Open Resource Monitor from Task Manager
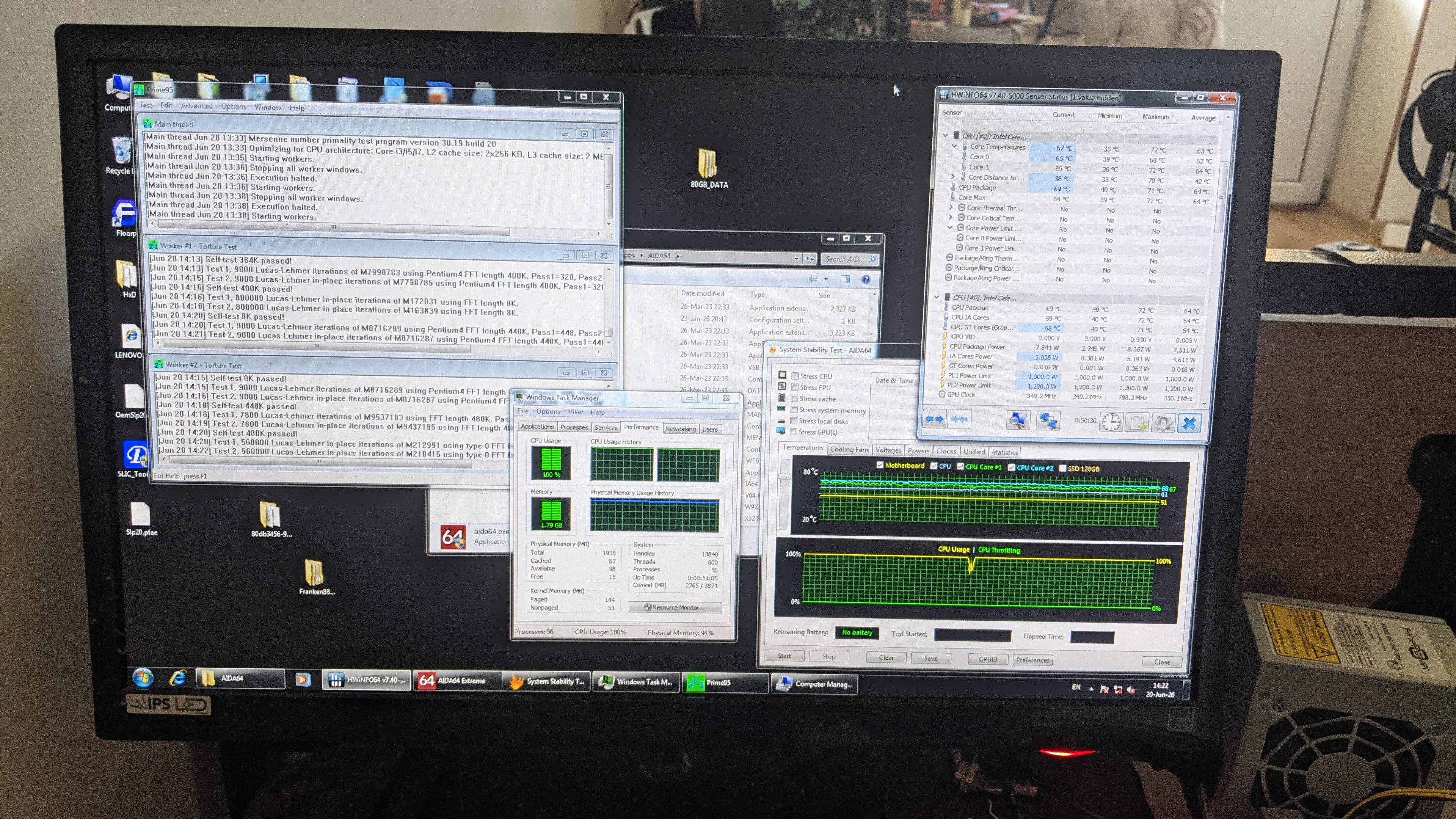 coord(675,607)
